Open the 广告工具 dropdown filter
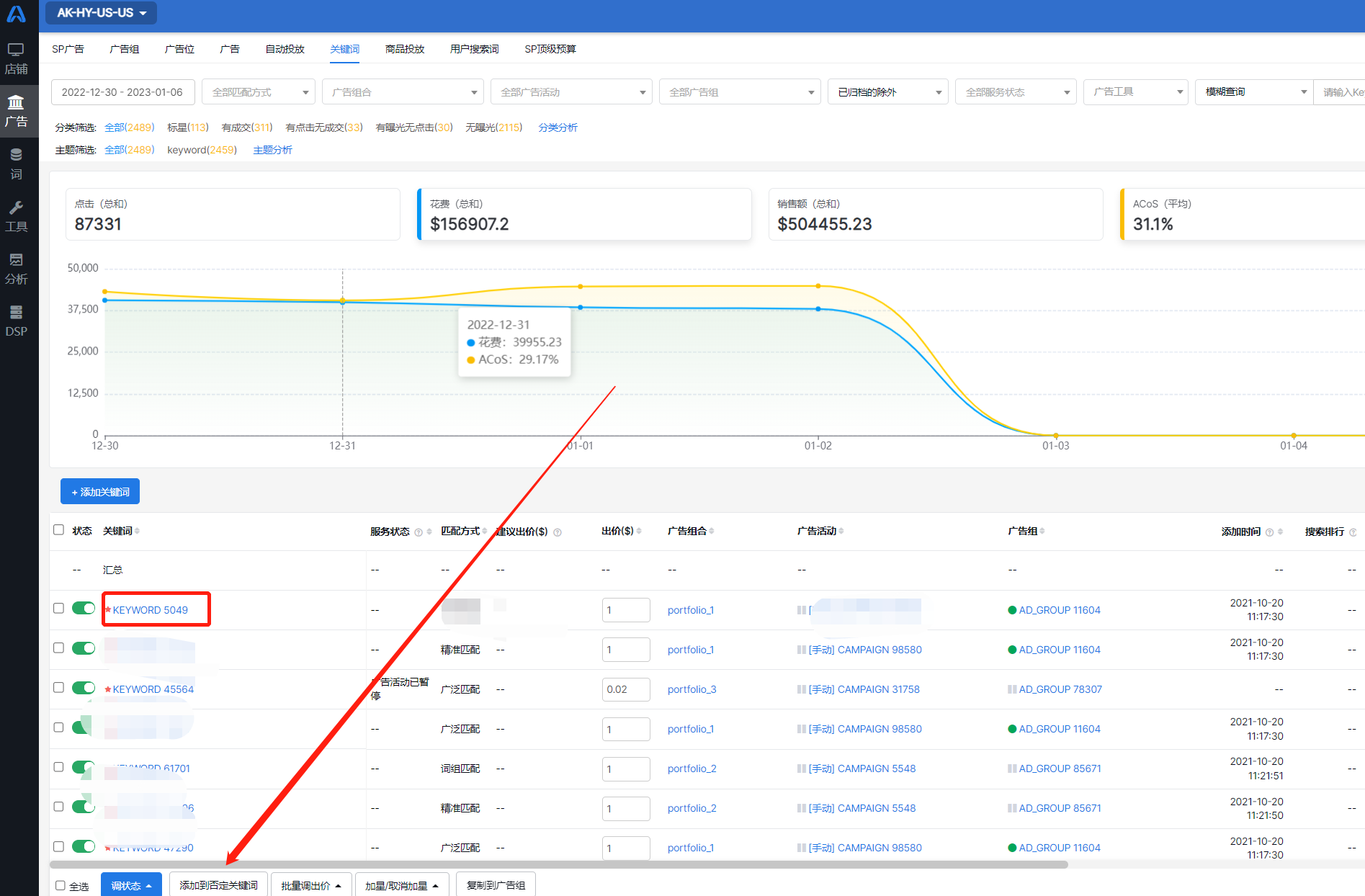 click(1136, 92)
